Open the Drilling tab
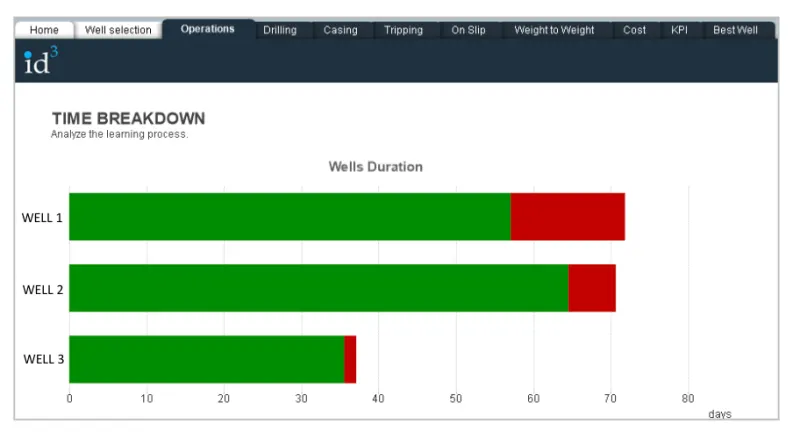This screenshot has width=800, height=446. [280, 30]
